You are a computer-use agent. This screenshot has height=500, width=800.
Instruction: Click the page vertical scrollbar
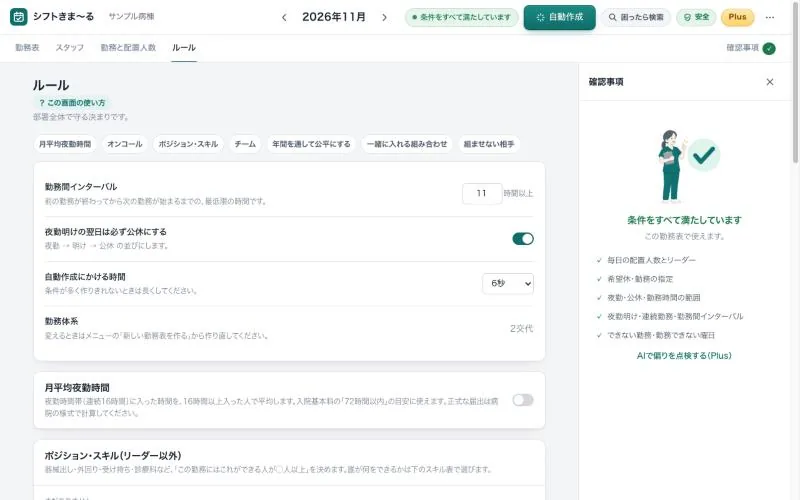[x=795, y=82]
